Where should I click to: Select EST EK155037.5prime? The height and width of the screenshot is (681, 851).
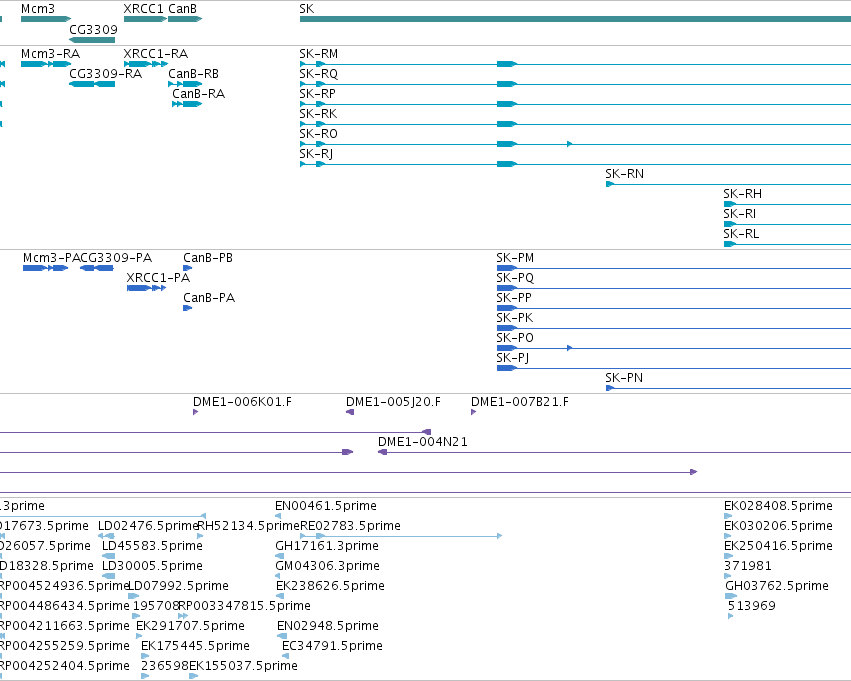[193, 677]
